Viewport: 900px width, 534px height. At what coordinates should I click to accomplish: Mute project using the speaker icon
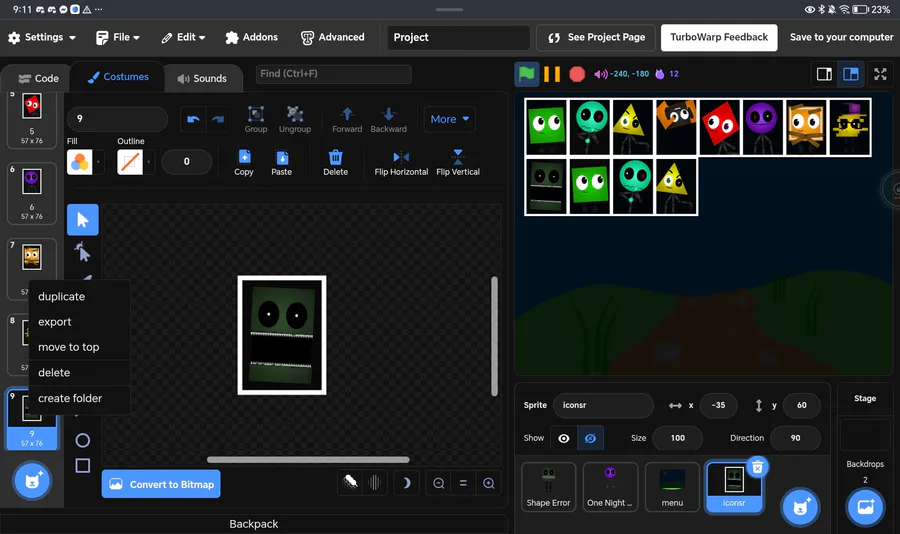click(600, 74)
